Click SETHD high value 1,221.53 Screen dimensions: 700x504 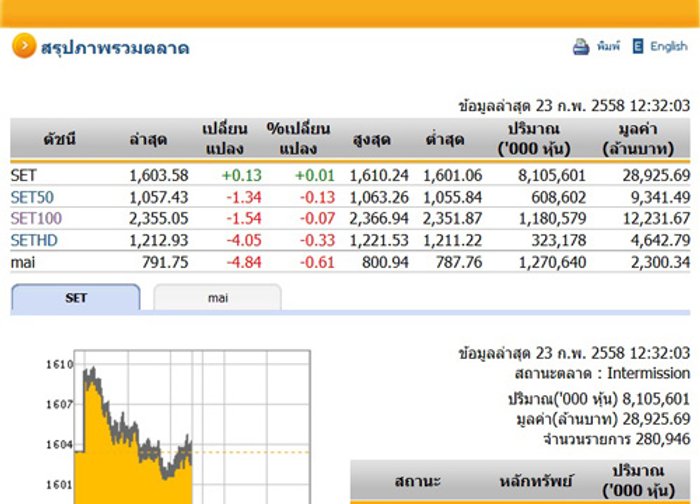click(x=379, y=240)
